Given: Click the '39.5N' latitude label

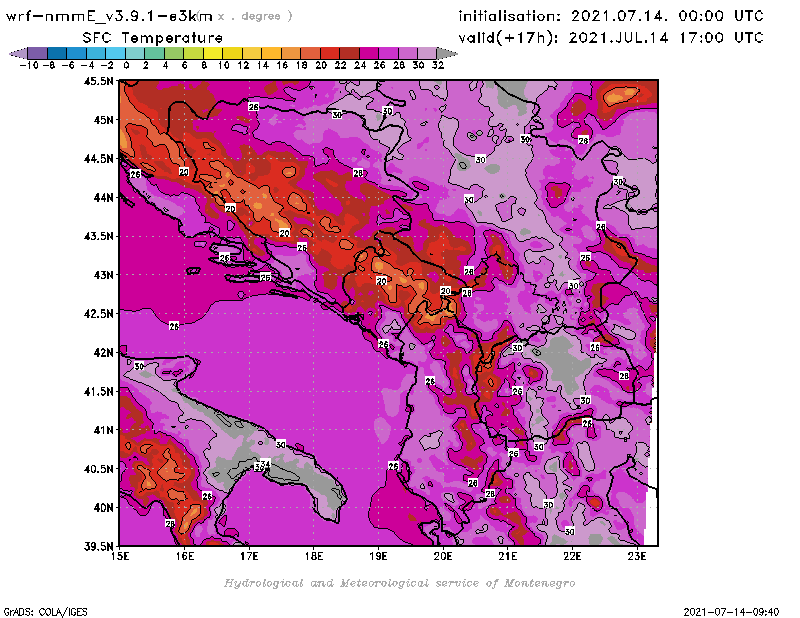Looking at the screenshot, I should click(98, 547).
